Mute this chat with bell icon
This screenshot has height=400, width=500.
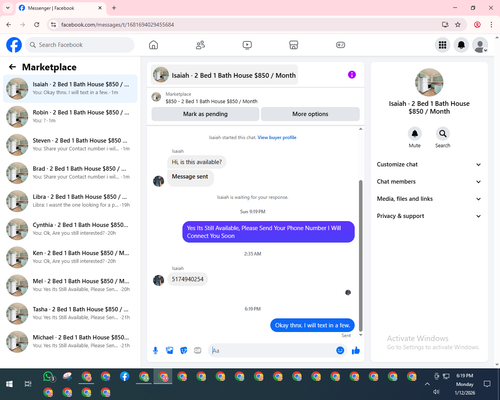pos(414,134)
